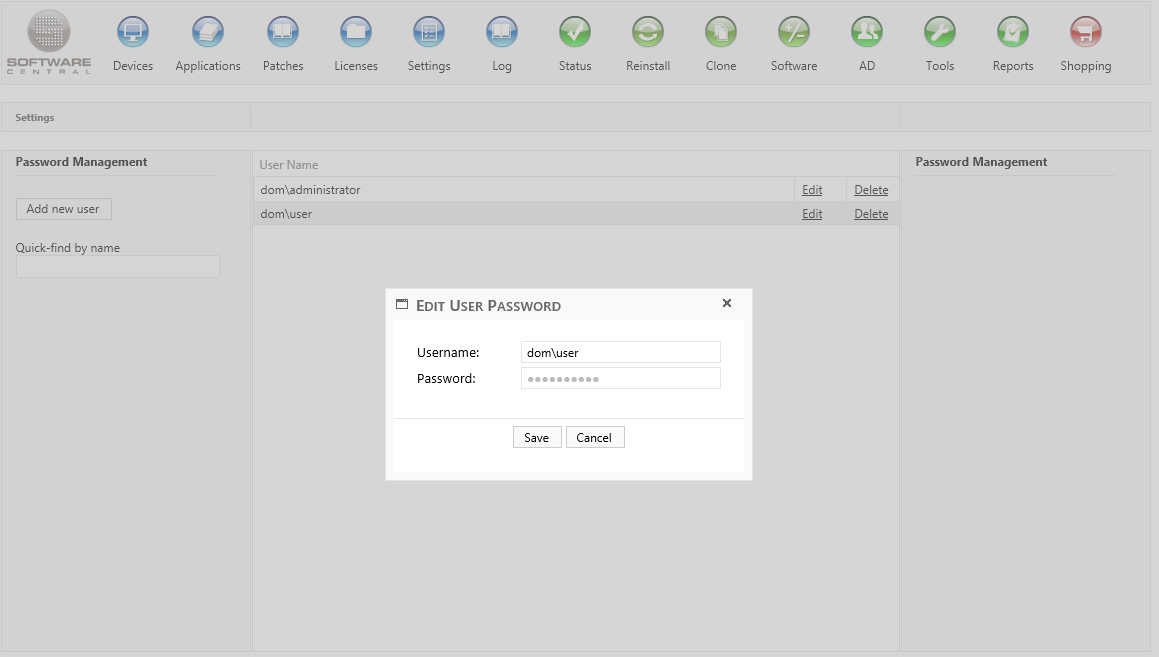Close the Edit User Password dialog

tap(727, 303)
